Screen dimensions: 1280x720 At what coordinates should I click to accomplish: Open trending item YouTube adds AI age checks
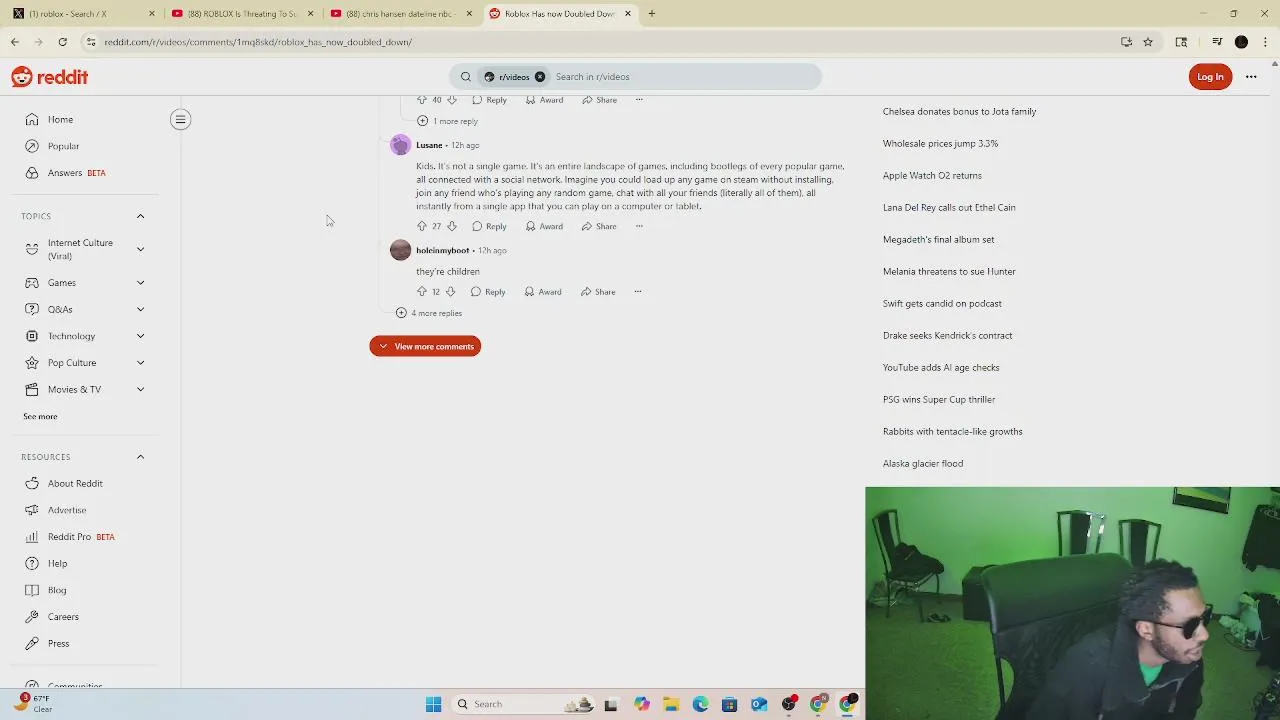pyautogui.click(x=941, y=368)
